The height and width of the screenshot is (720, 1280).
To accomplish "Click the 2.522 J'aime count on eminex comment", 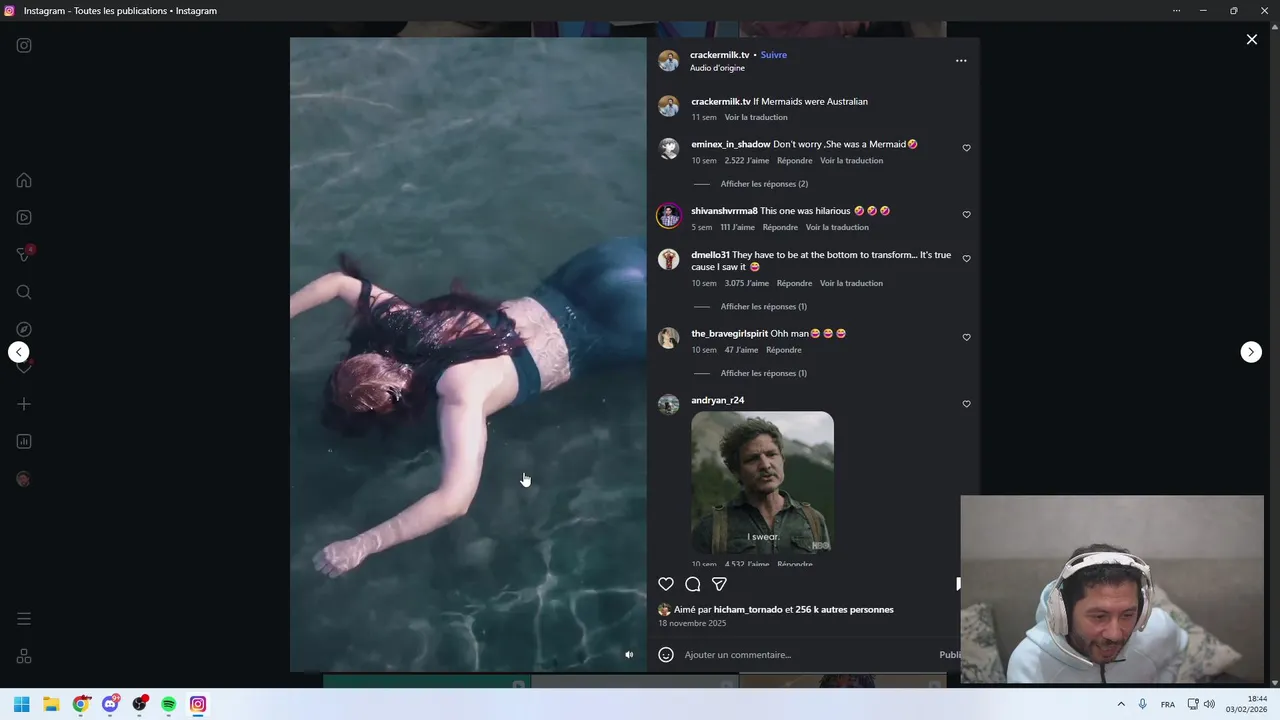I will click(747, 161).
